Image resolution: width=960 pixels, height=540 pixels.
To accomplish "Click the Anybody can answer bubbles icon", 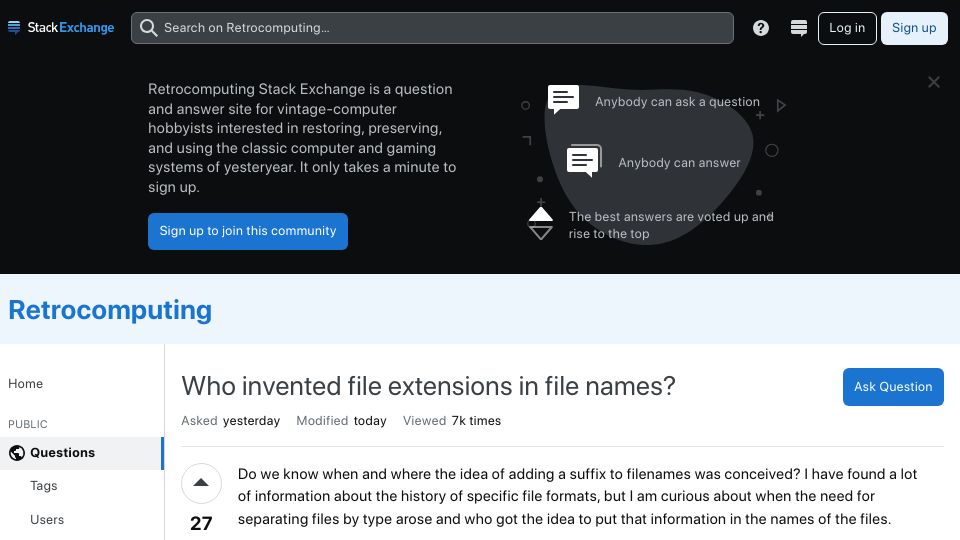I will pyautogui.click(x=584, y=160).
